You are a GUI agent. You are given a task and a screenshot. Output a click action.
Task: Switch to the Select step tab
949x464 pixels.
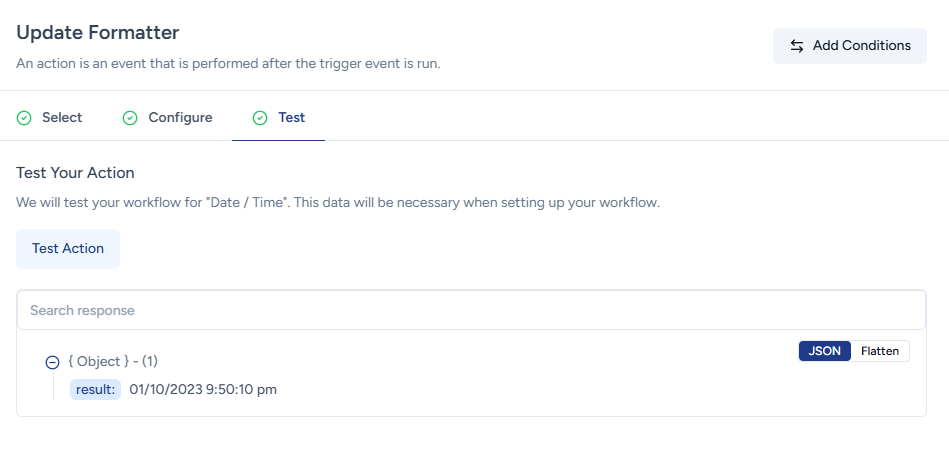(62, 117)
